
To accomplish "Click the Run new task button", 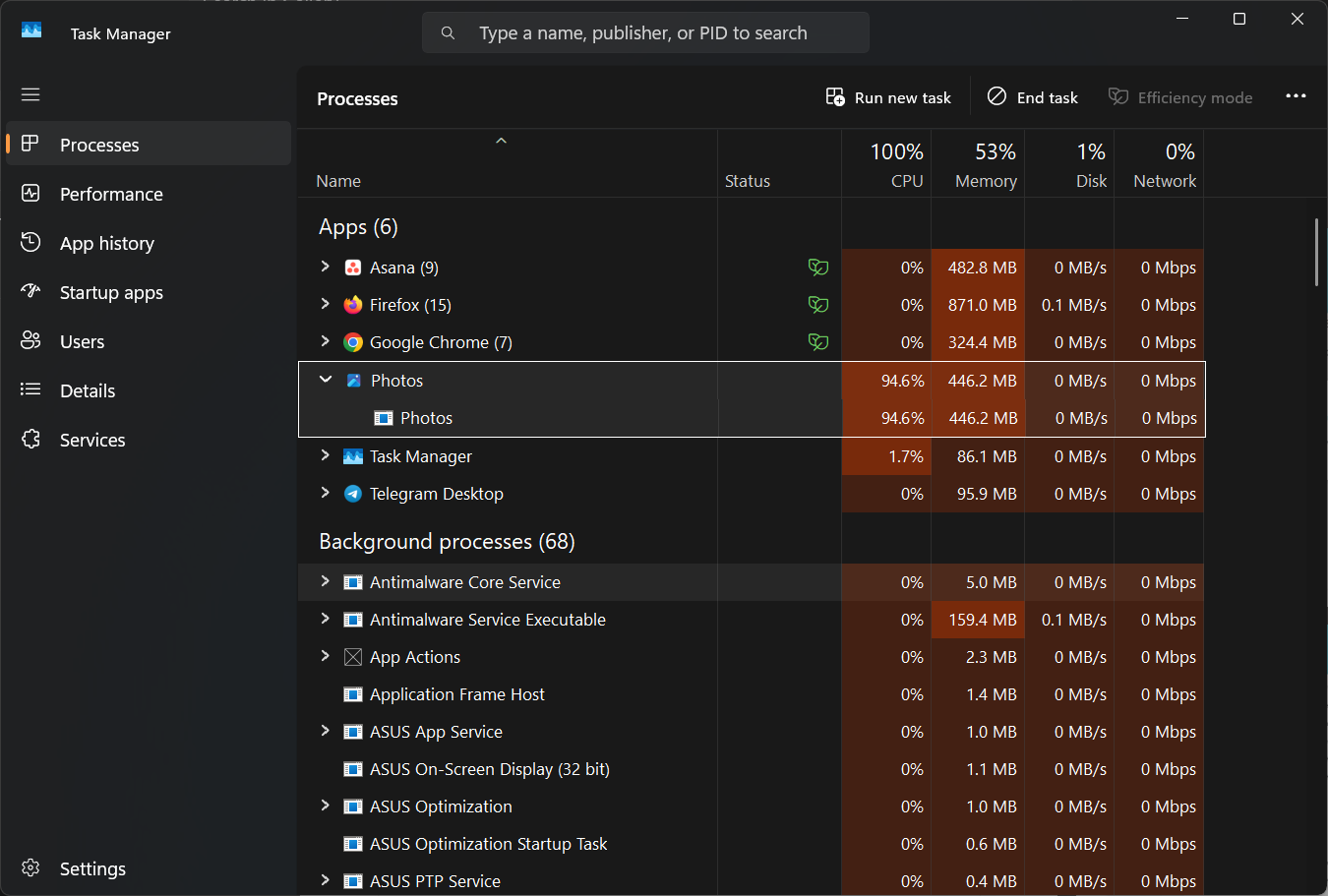I will [x=889, y=97].
